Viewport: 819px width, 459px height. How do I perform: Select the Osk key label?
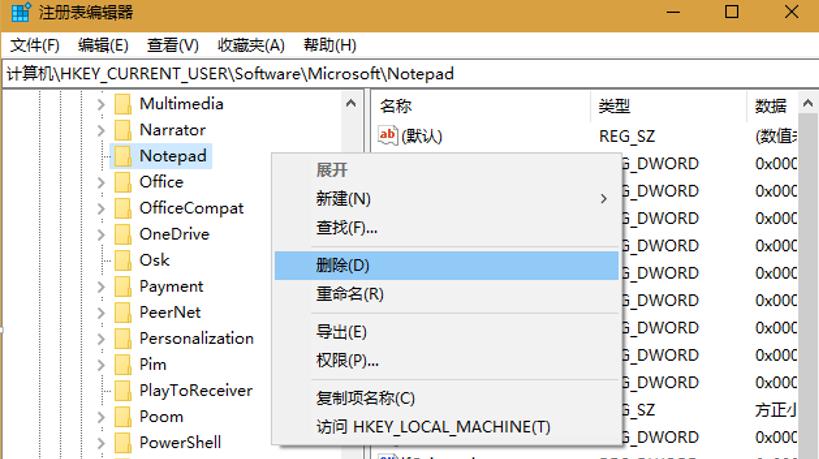(154, 261)
